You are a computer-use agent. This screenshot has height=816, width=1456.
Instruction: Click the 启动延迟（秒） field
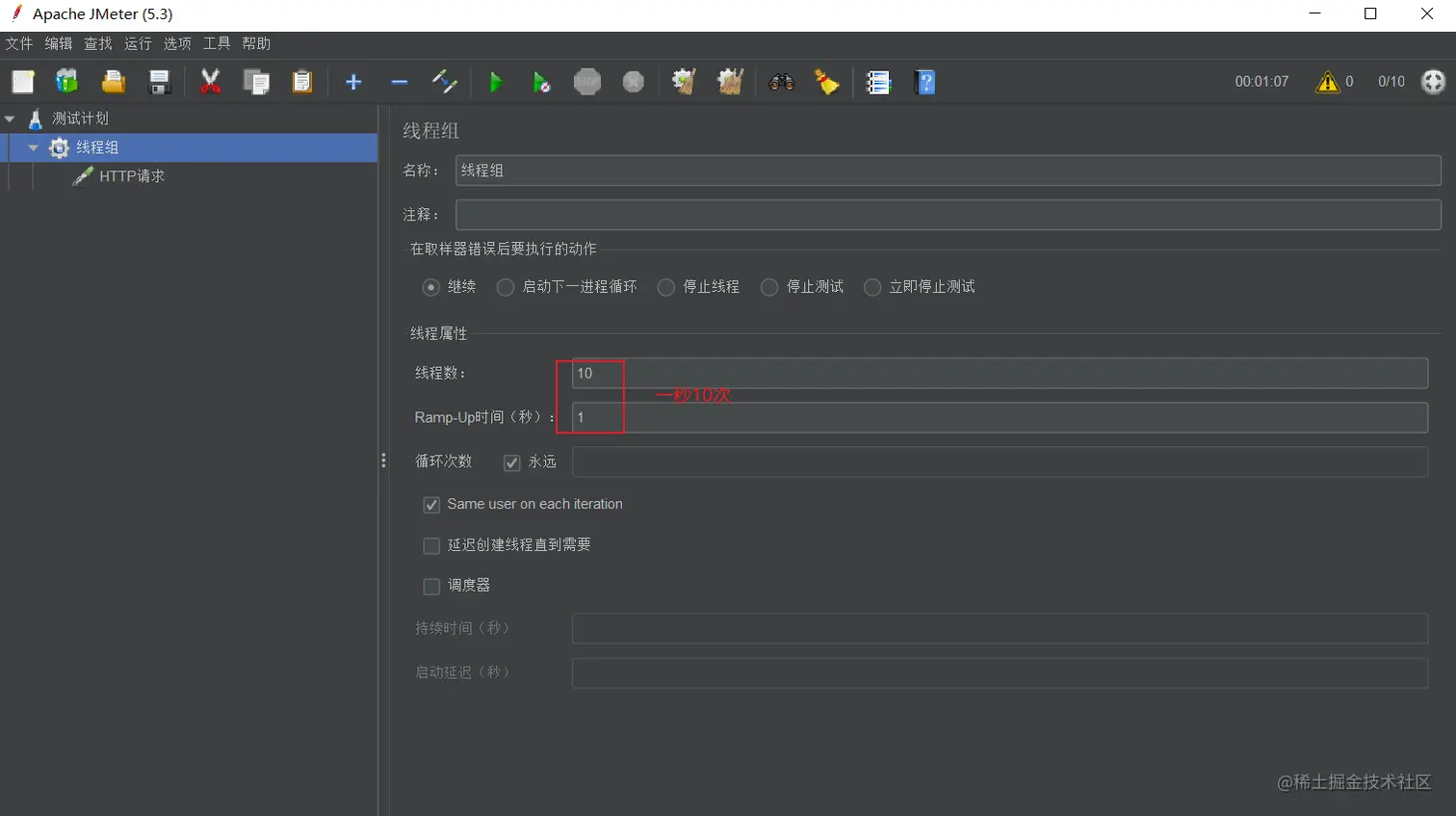point(1000,673)
